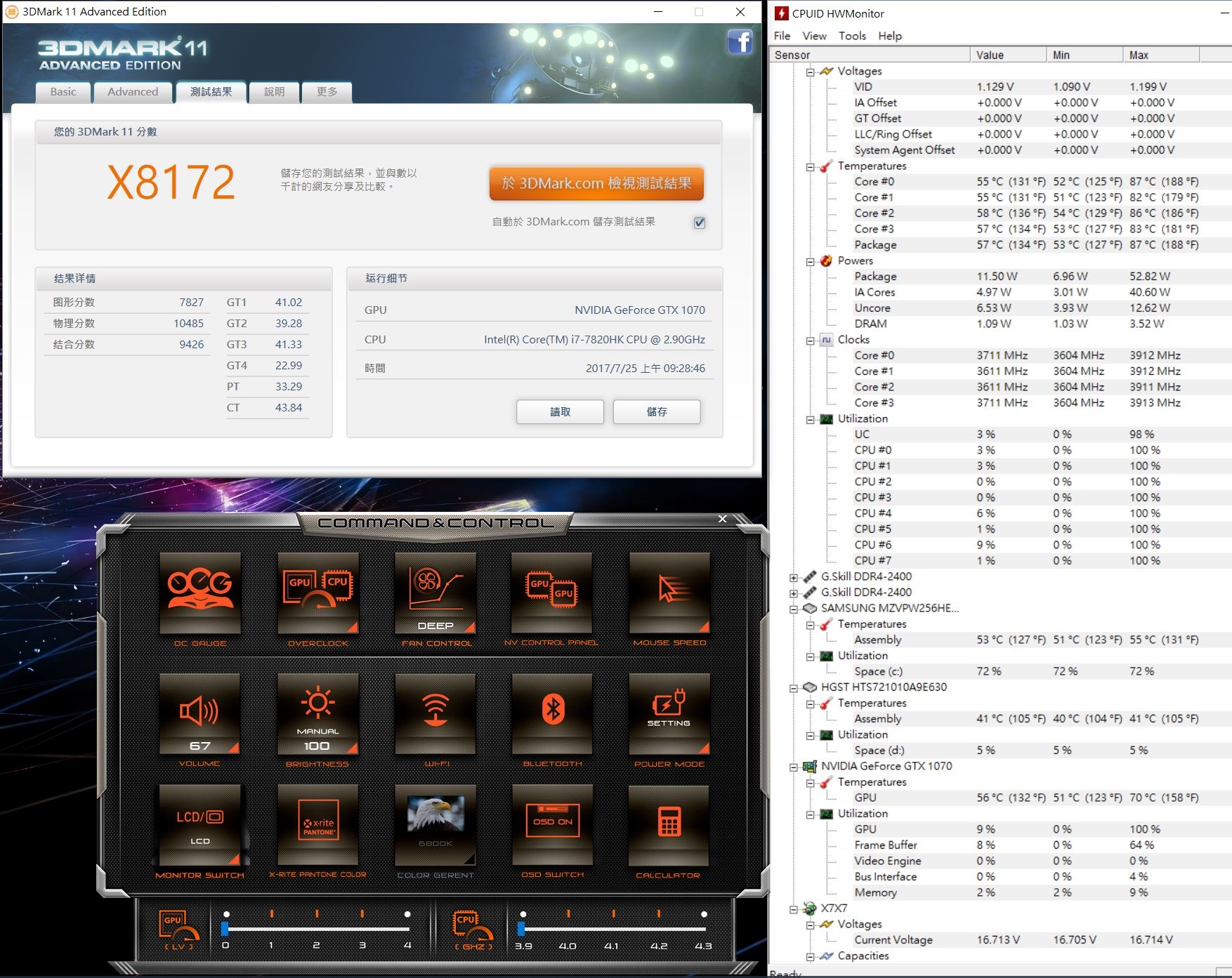The width and height of the screenshot is (1232, 978).
Task: Open the Deep Fan Control tile
Action: [x=435, y=593]
